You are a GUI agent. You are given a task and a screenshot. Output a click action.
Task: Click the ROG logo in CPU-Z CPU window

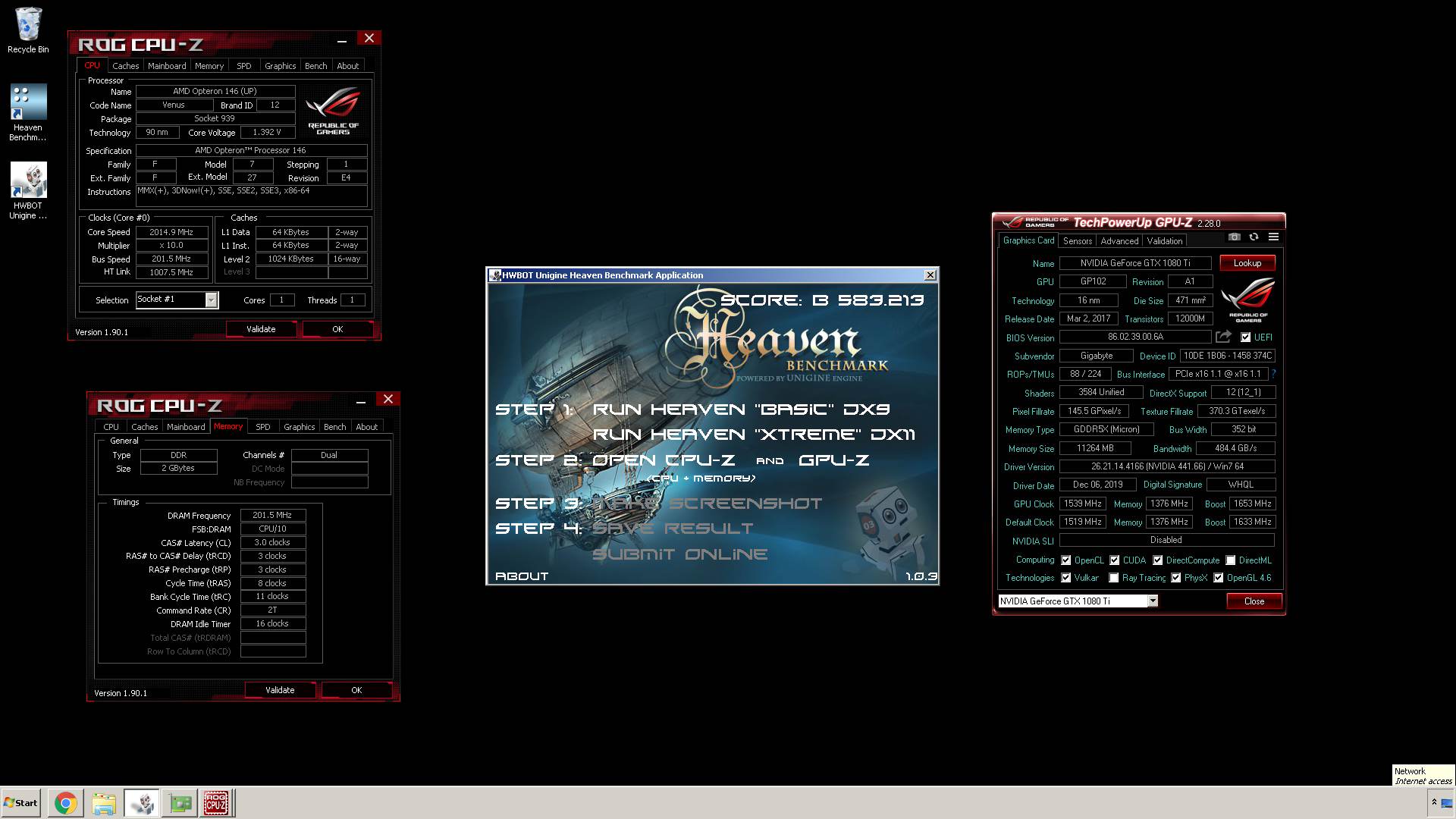tap(333, 111)
